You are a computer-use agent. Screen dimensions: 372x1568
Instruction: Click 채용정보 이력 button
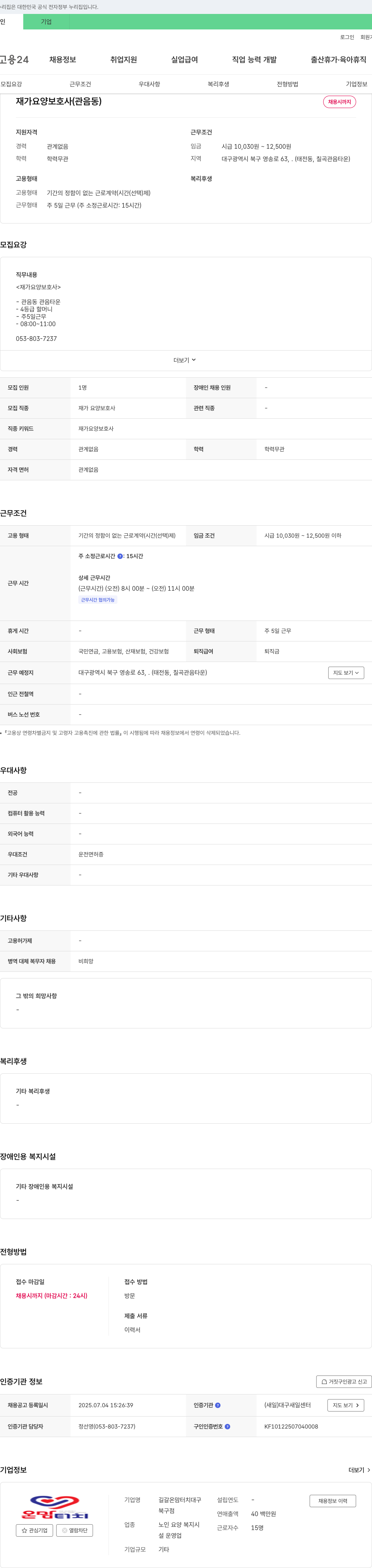[332, 1501]
